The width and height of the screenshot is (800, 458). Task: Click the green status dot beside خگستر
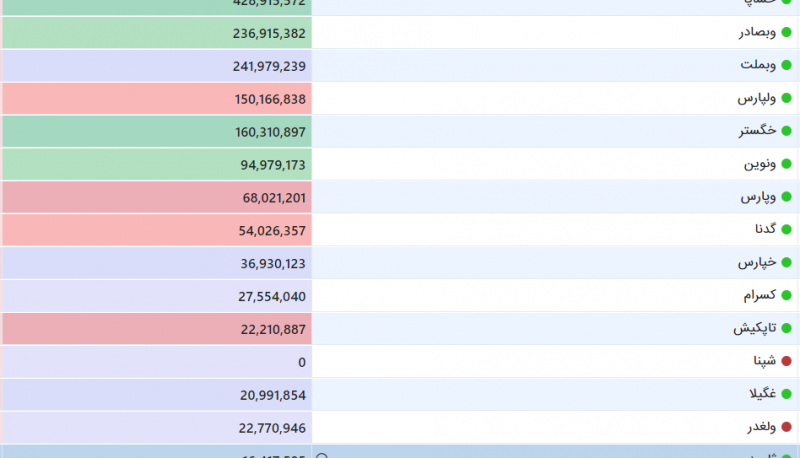(786, 131)
